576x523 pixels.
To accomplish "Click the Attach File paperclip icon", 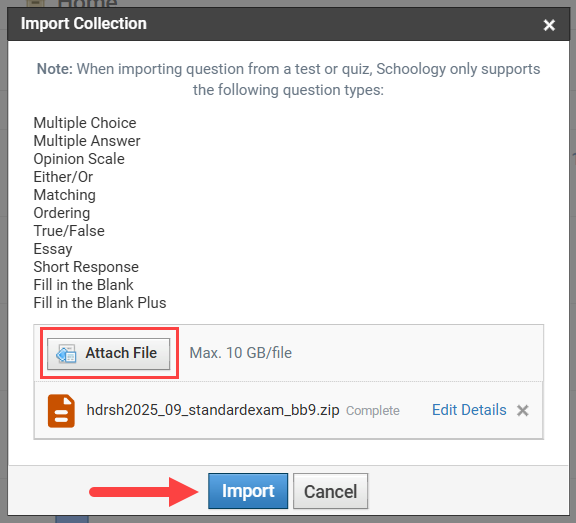I will (x=66, y=354).
